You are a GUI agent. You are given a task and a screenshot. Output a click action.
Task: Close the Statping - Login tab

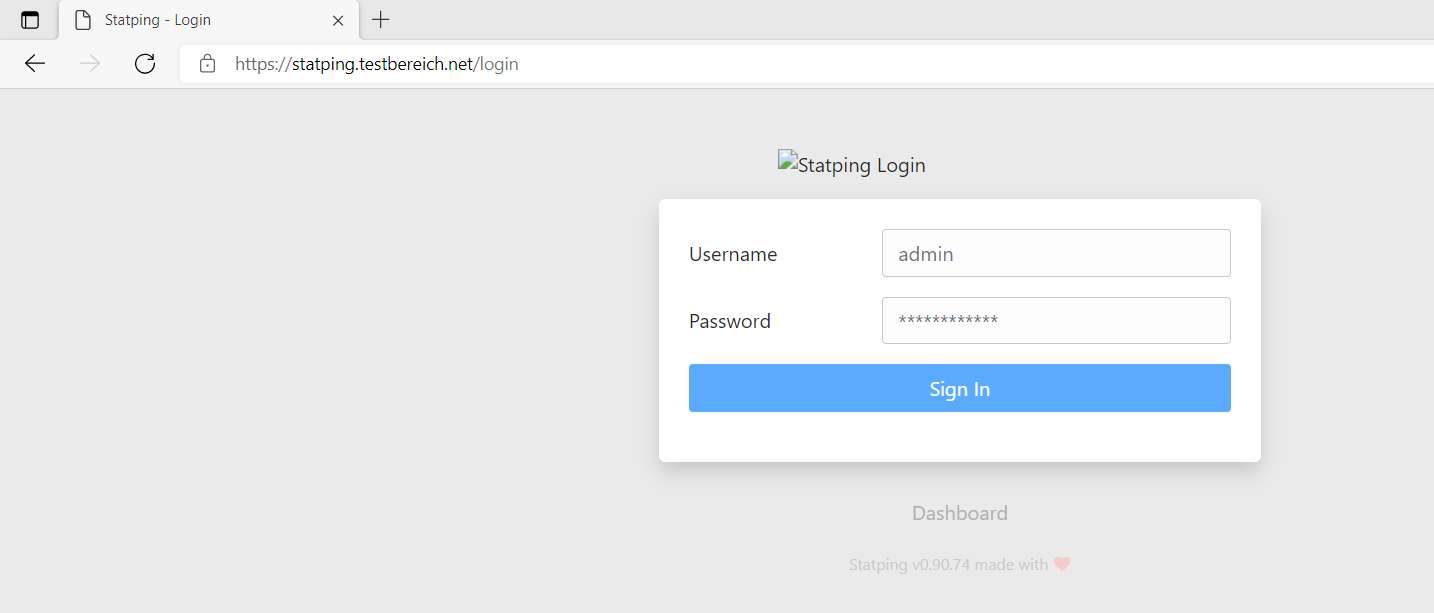[338, 20]
